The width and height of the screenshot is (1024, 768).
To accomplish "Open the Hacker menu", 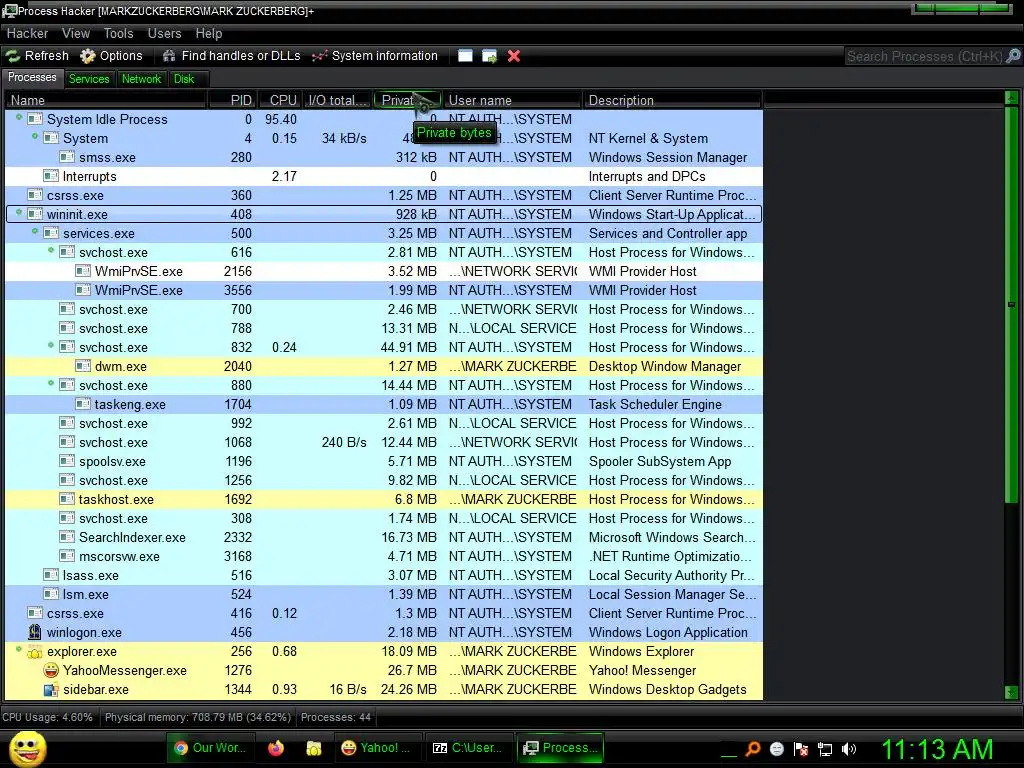I will pos(27,33).
